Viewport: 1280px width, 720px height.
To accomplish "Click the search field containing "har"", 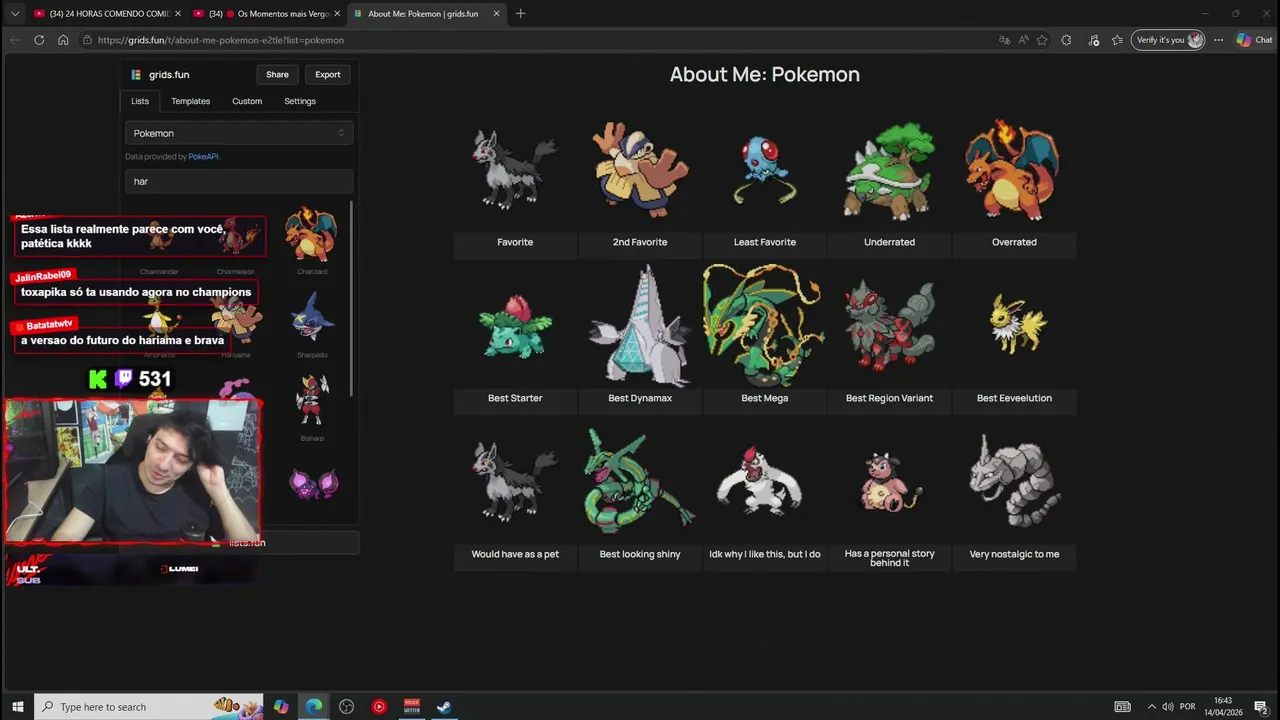I will point(239,181).
